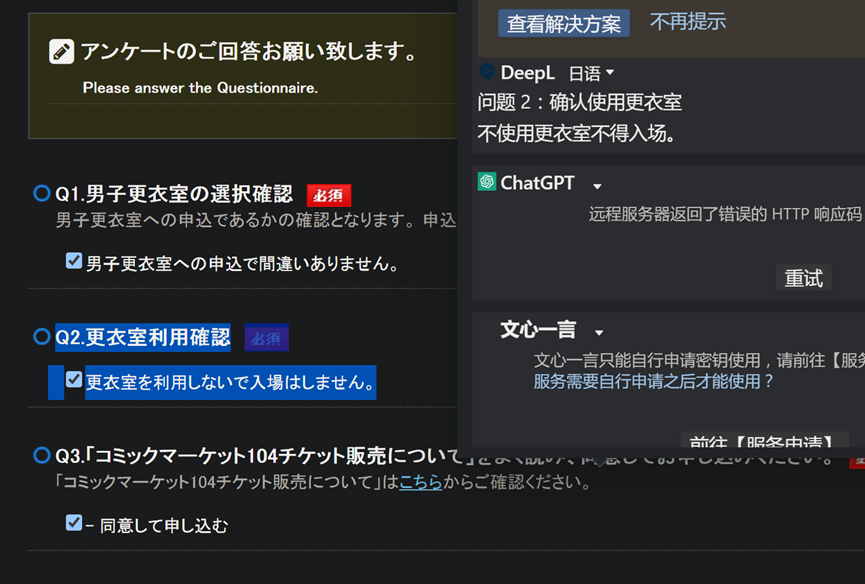Viewport: 865px width, 584px height.
Task: Click the highlighted 必須 badge next to Q2
Action: pos(266,338)
